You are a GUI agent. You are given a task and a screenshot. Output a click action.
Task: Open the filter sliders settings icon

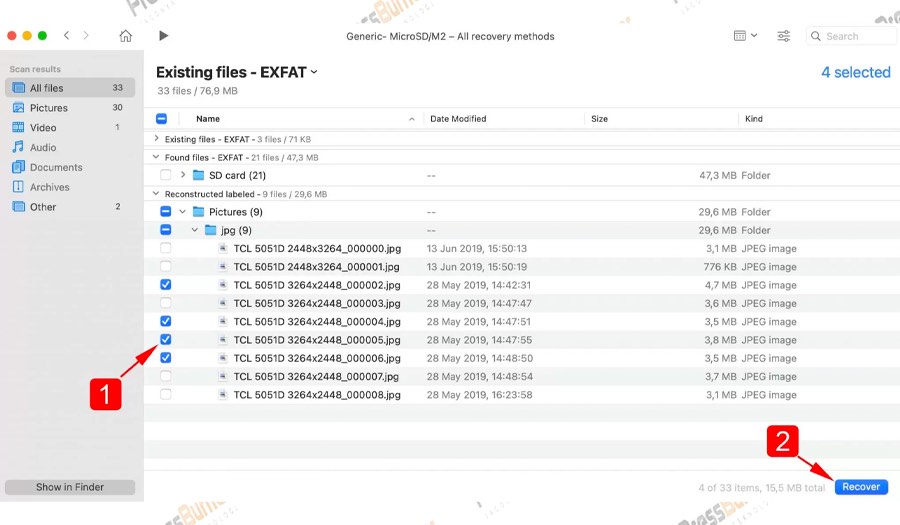click(784, 36)
